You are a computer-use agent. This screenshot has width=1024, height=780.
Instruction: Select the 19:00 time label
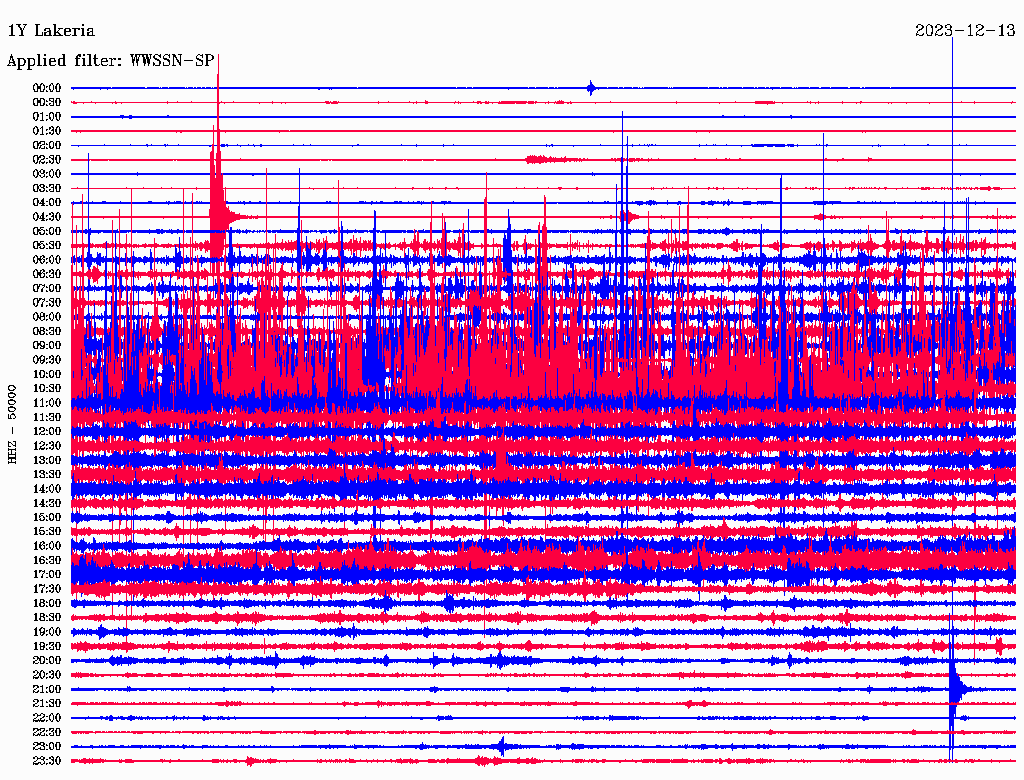point(47,632)
